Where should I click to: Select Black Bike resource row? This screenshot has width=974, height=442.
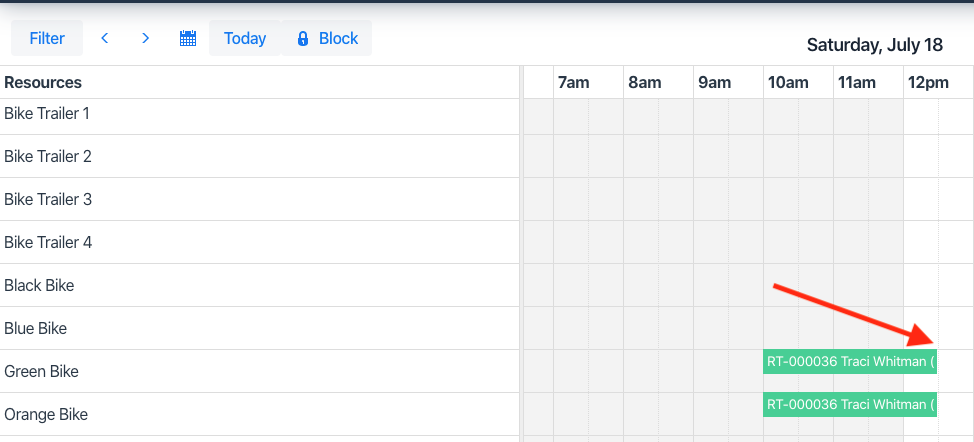pos(39,286)
